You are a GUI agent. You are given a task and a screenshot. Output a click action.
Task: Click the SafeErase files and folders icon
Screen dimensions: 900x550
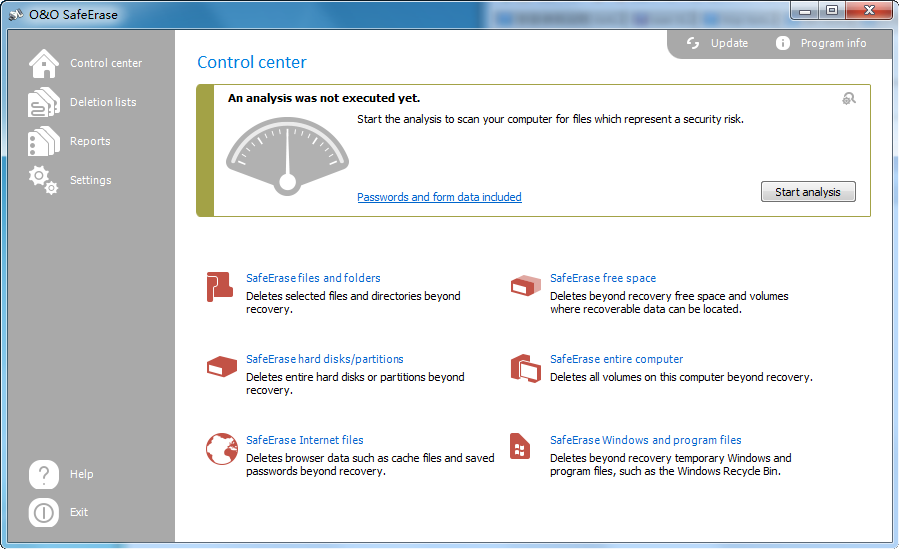tap(220, 286)
